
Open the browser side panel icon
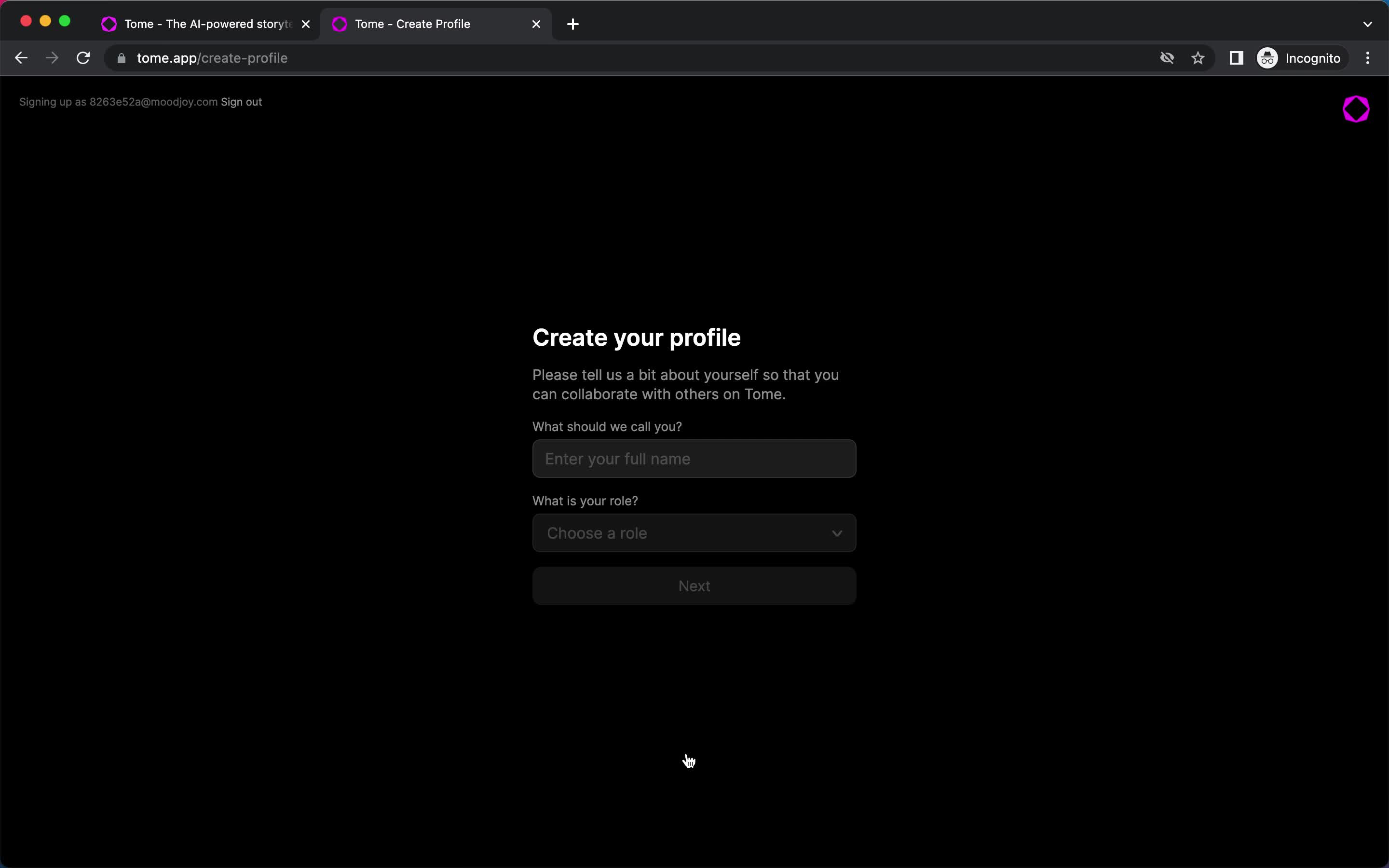tap(1236, 58)
